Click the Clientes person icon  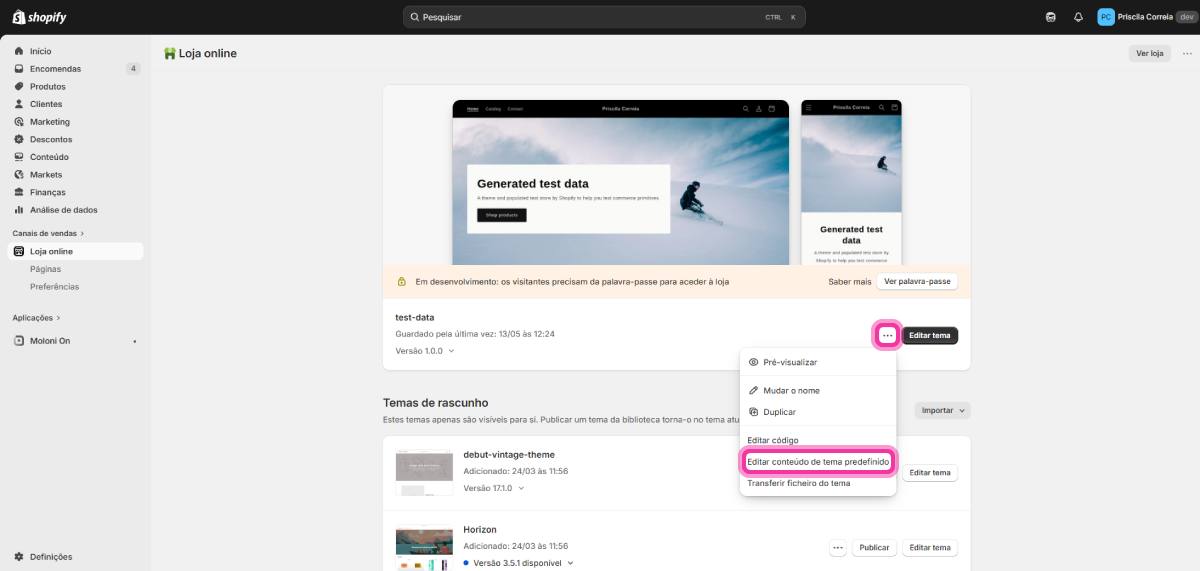pyautogui.click(x=20, y=104)
